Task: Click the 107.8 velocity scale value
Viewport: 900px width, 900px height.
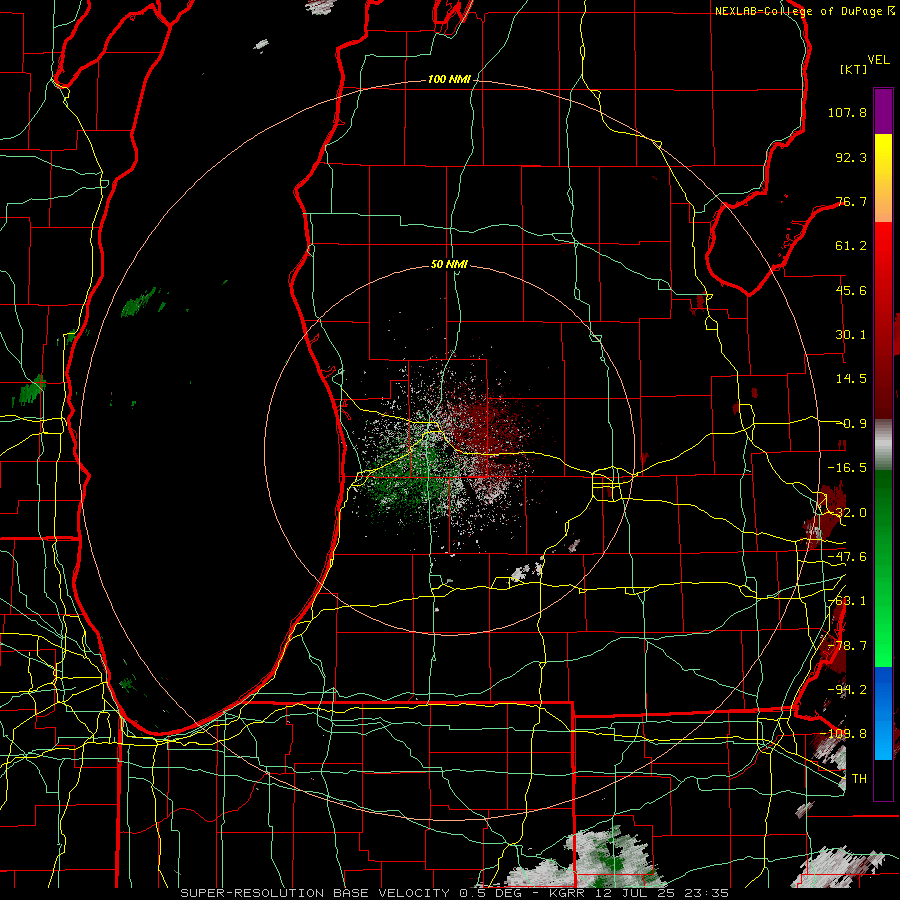Action: (847, 112)
